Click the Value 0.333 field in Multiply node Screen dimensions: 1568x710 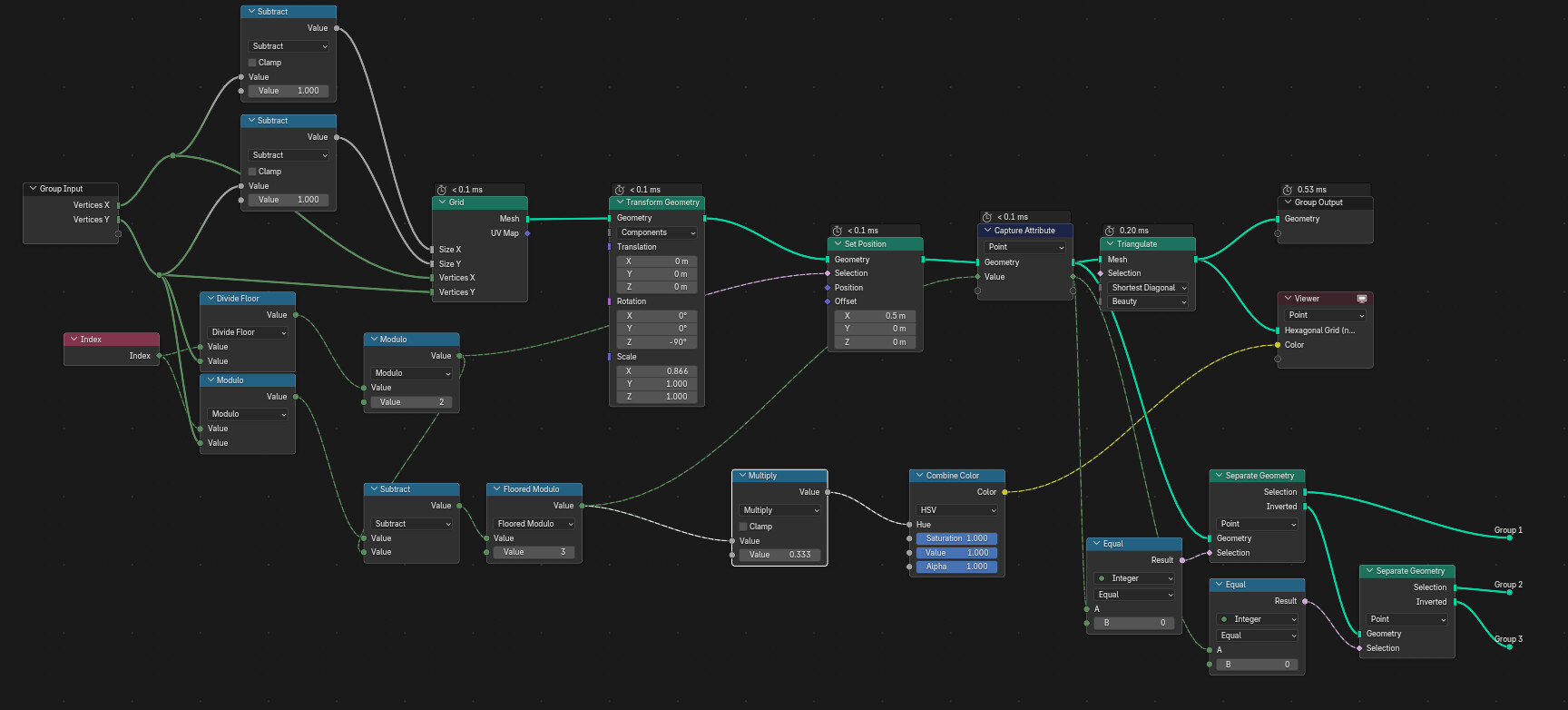[x=780, y=555]
